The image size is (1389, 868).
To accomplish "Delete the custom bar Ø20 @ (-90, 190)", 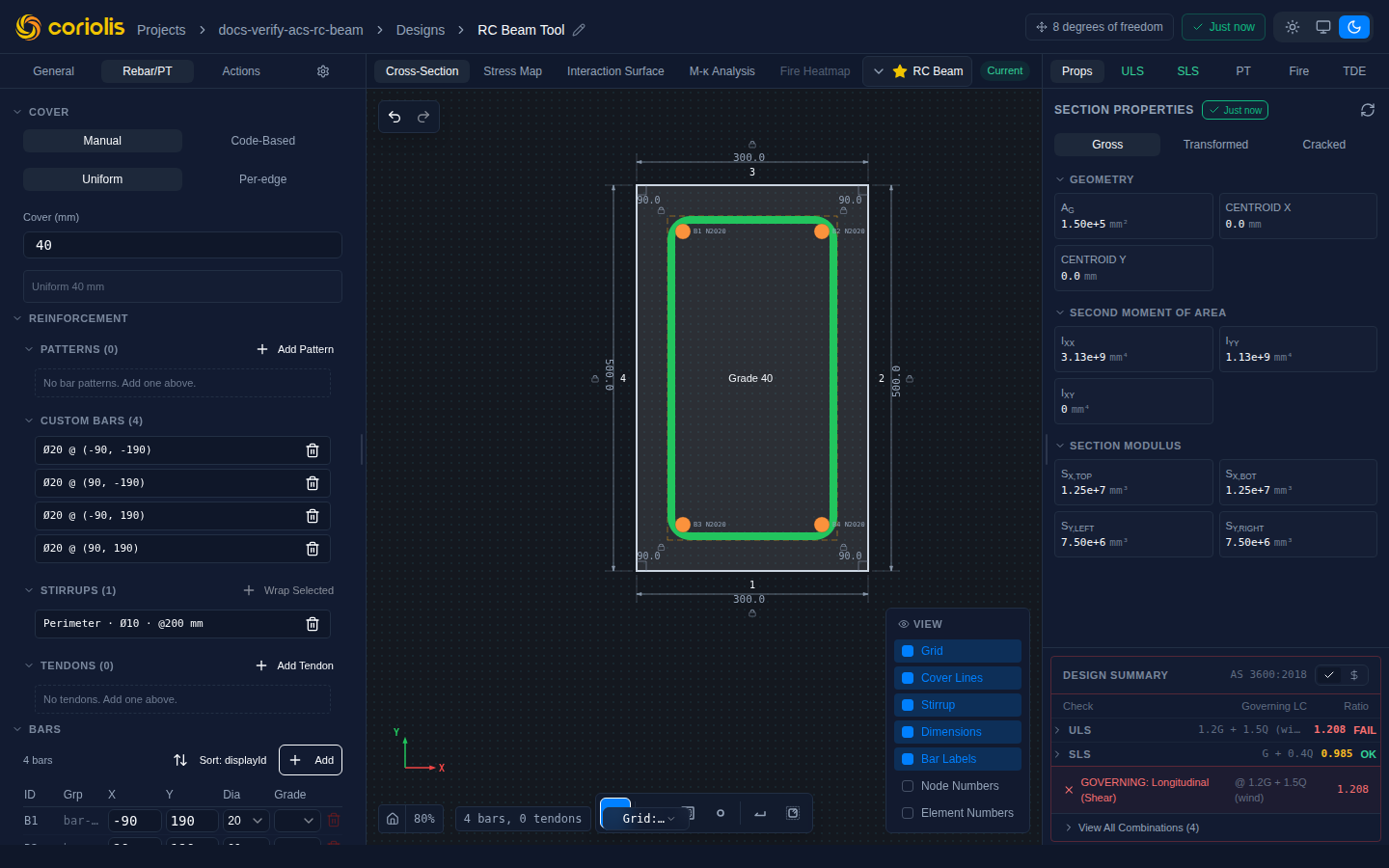I will [x=313, y=516].
